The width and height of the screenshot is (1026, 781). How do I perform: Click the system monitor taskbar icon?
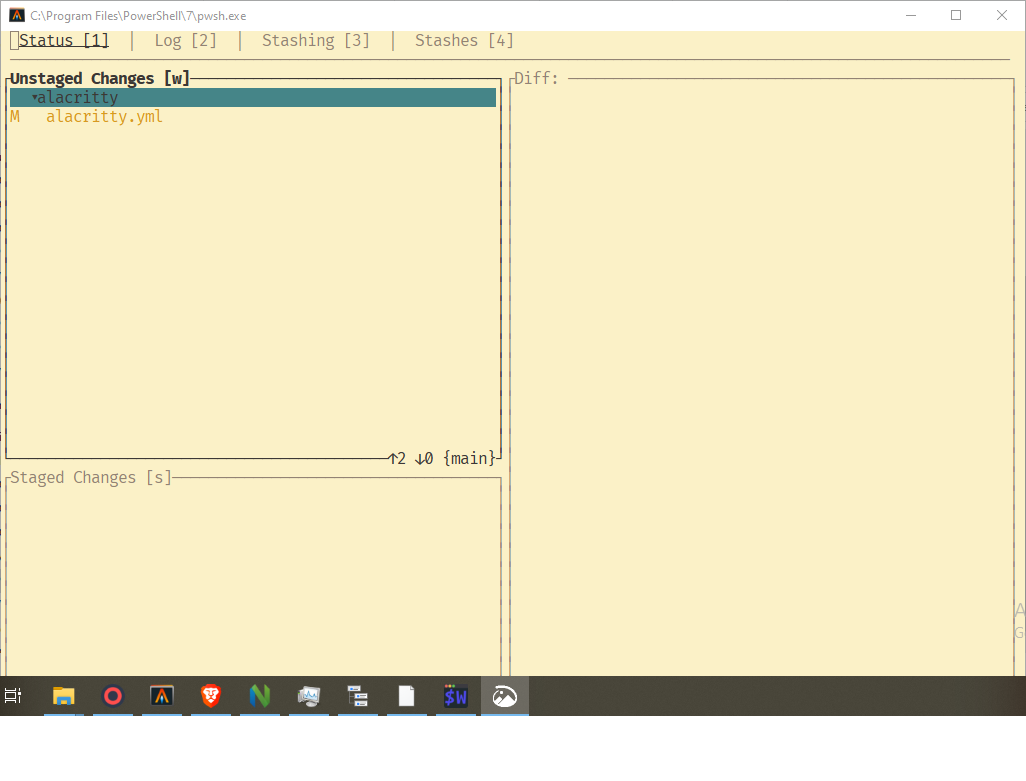point(308,696)
